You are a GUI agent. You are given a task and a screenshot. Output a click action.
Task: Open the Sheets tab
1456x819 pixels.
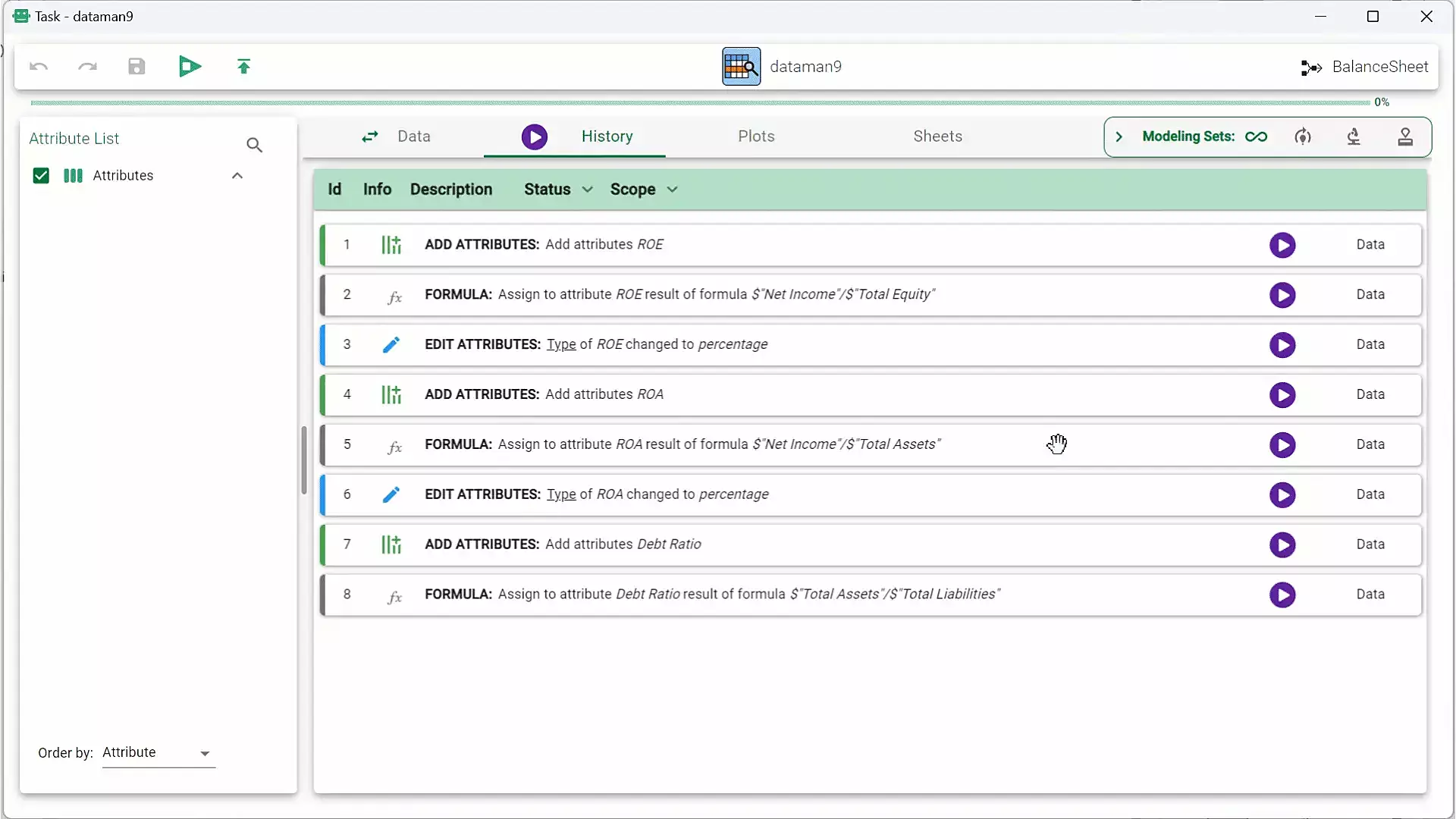937,136
